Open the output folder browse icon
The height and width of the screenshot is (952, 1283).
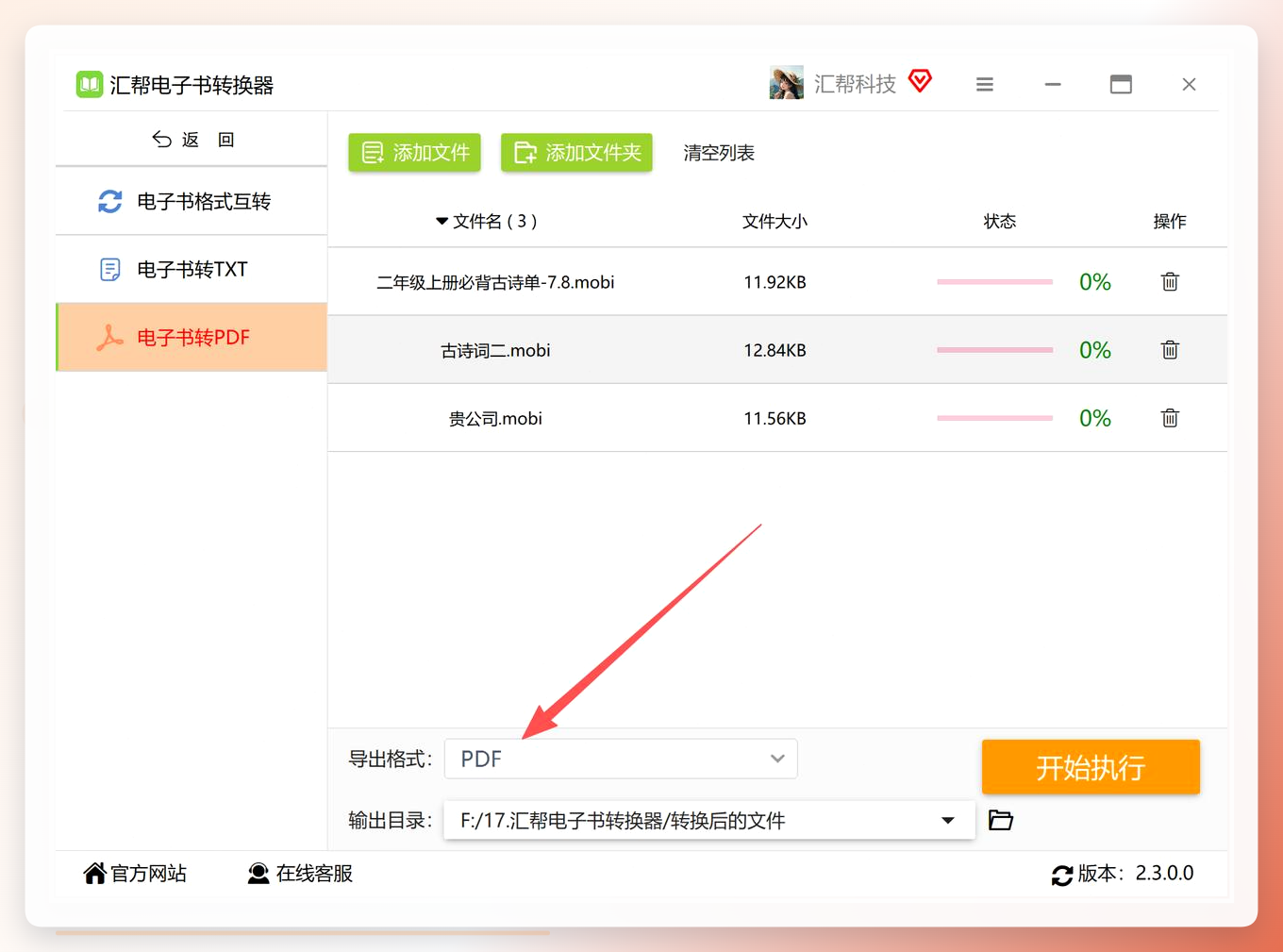1001,820
